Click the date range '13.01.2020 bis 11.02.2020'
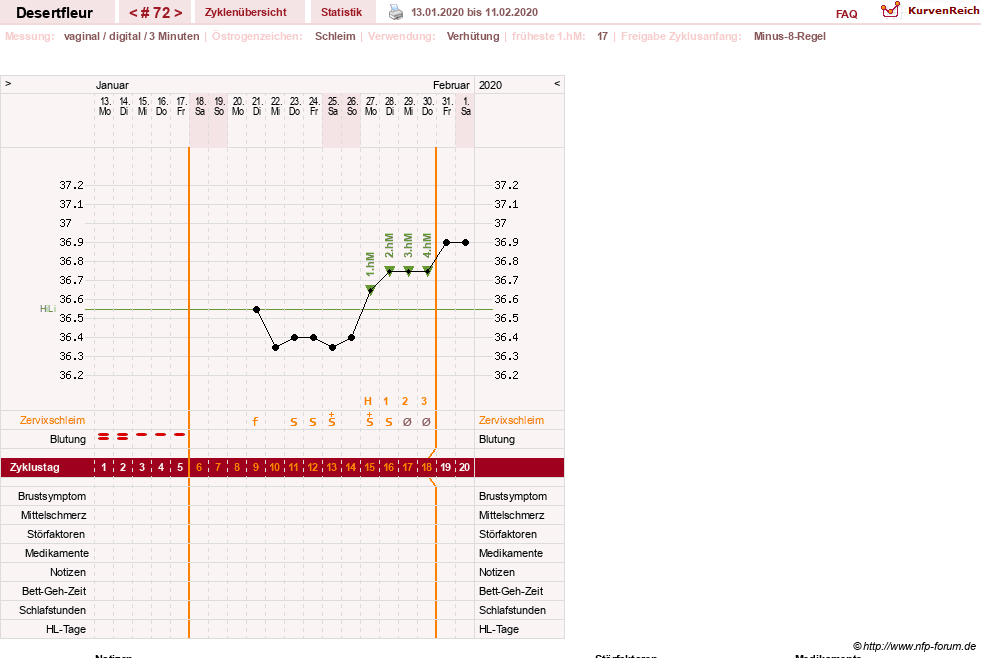The width and height of the screenshot is (981, 658). point(474,12)
